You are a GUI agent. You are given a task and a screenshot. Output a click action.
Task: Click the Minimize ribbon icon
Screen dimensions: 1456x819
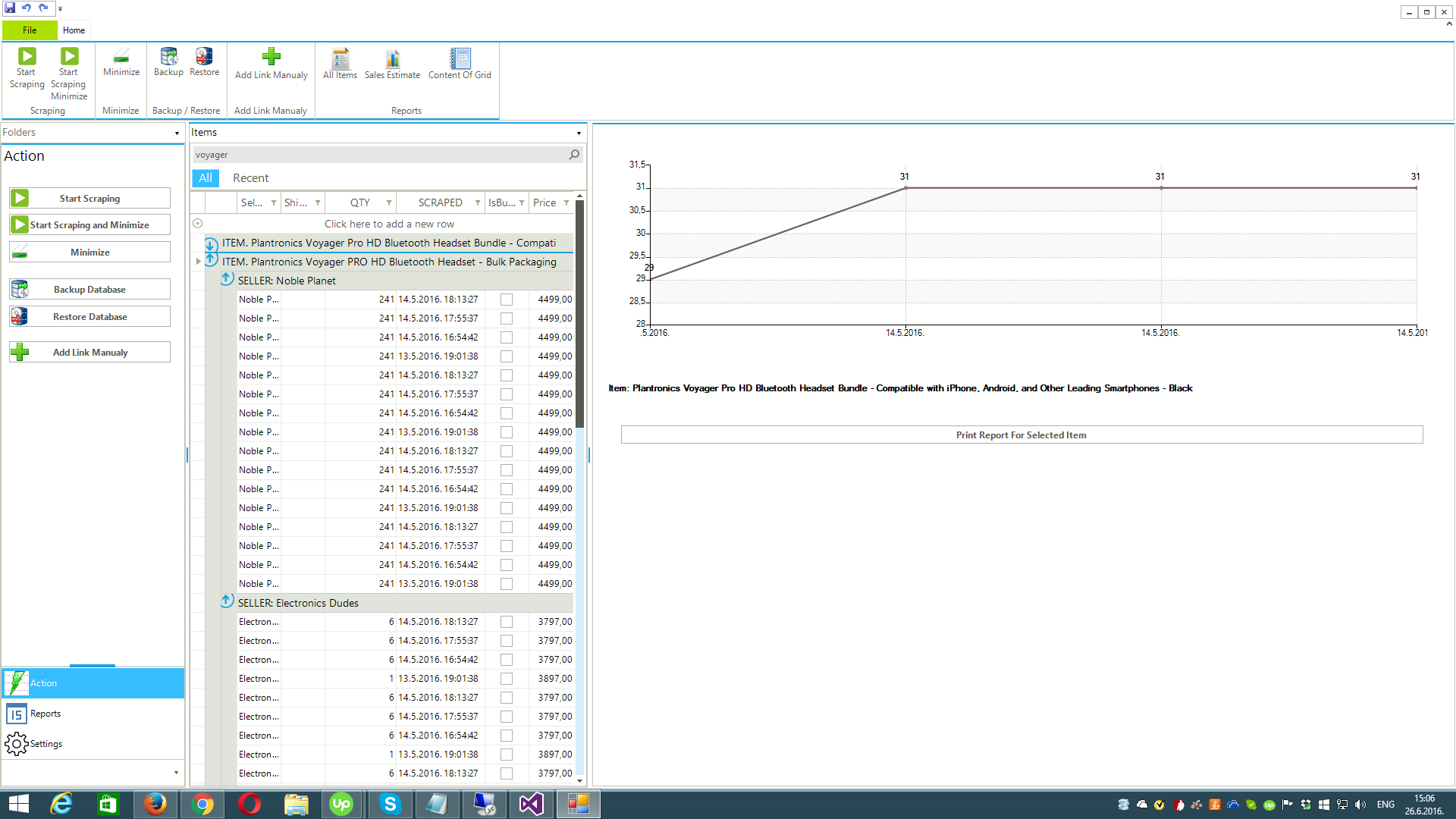(x=121, y=56)
